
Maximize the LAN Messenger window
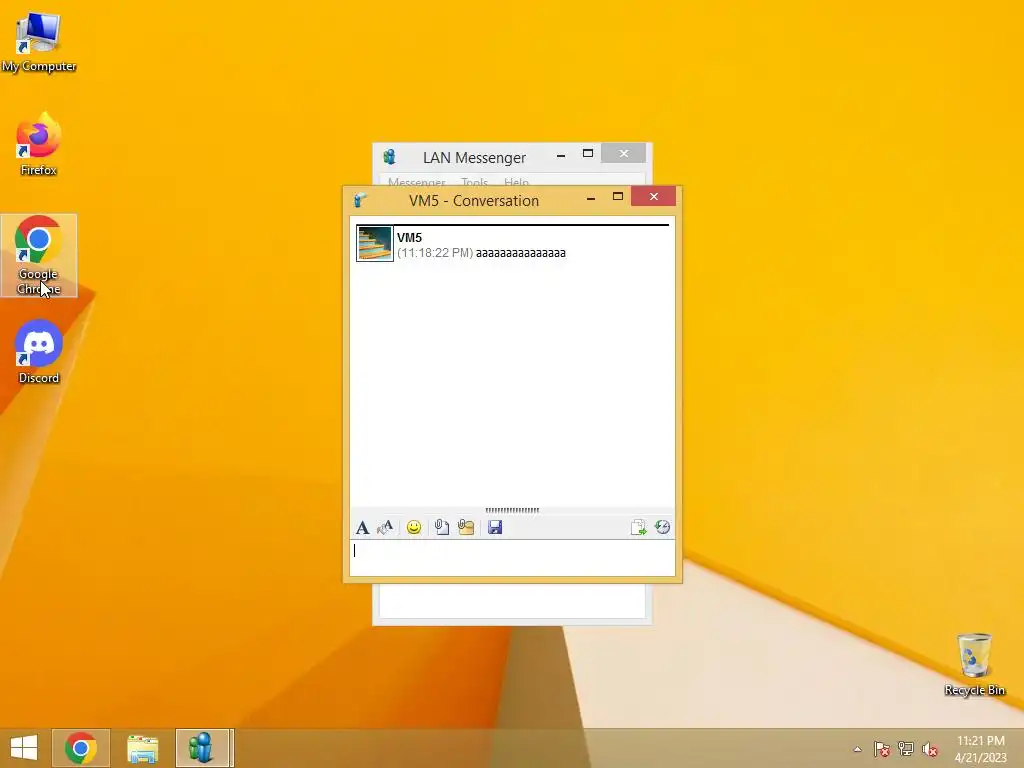(x=588, y=154)
